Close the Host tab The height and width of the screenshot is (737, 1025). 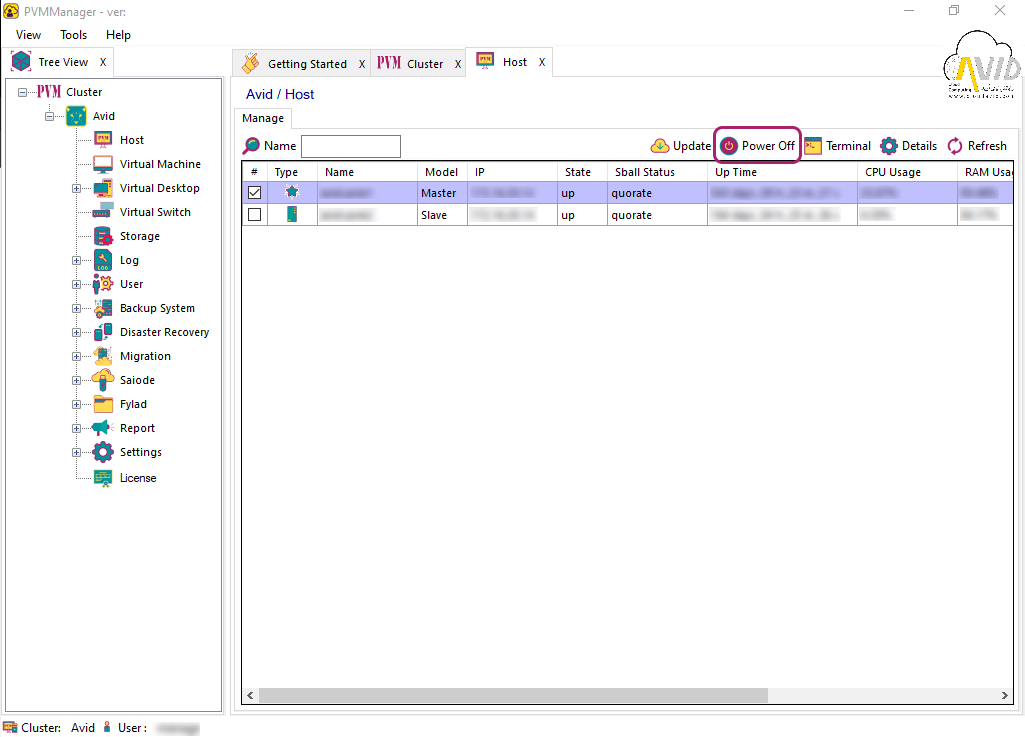click(x=542, y=62)
